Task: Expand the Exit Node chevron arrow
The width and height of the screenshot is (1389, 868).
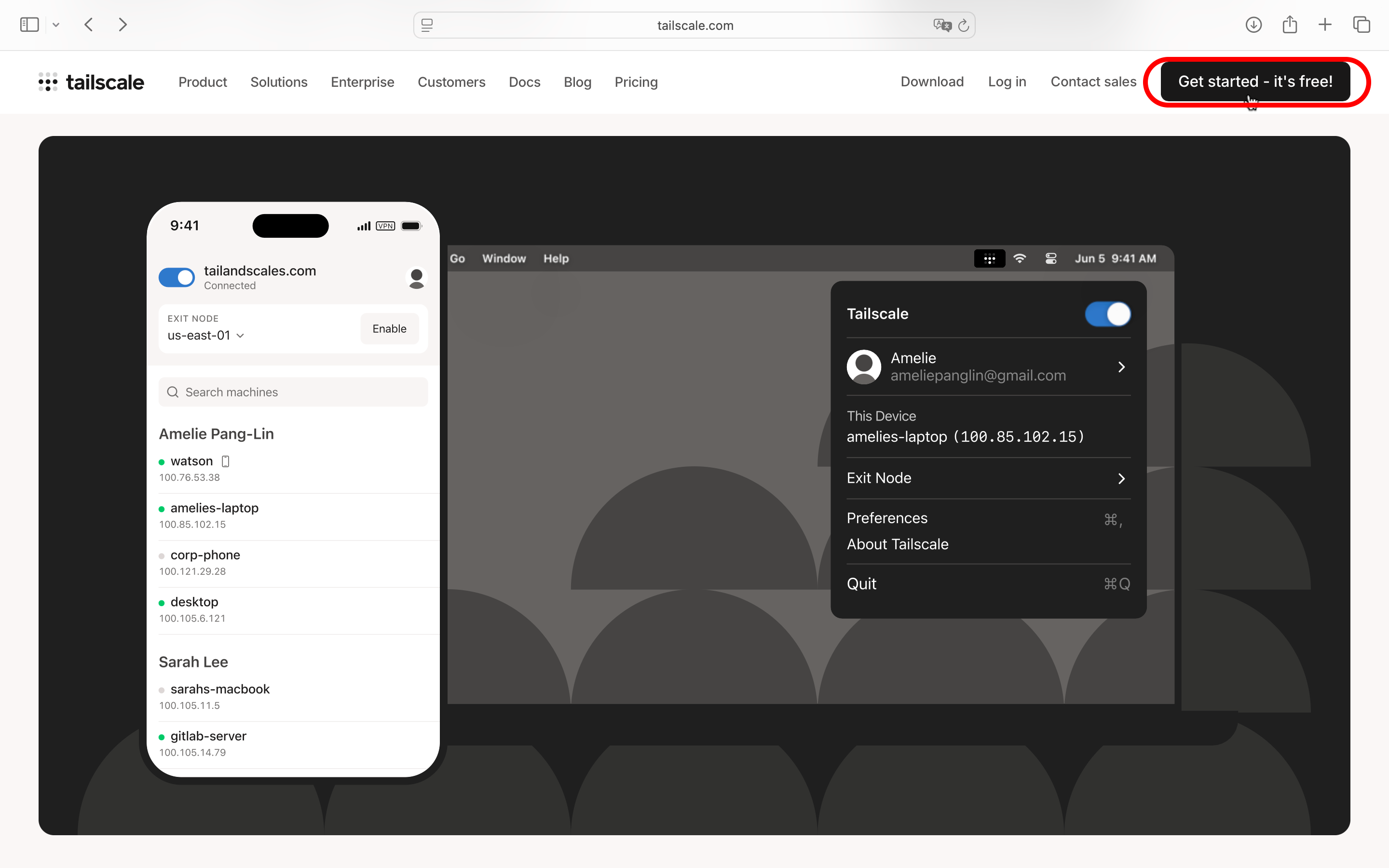Action: [x=1122, y=478]
